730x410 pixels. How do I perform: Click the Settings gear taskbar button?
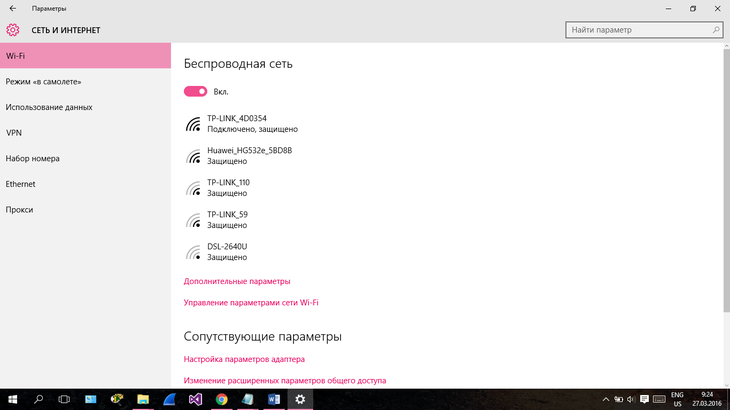click(x=300, y=399)
